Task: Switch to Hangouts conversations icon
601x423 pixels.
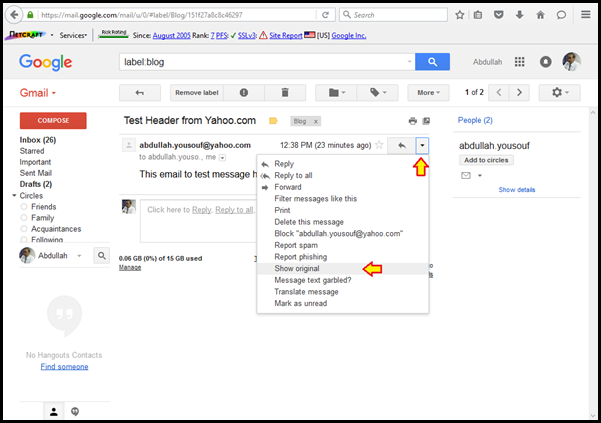Action: click(75, 412)
